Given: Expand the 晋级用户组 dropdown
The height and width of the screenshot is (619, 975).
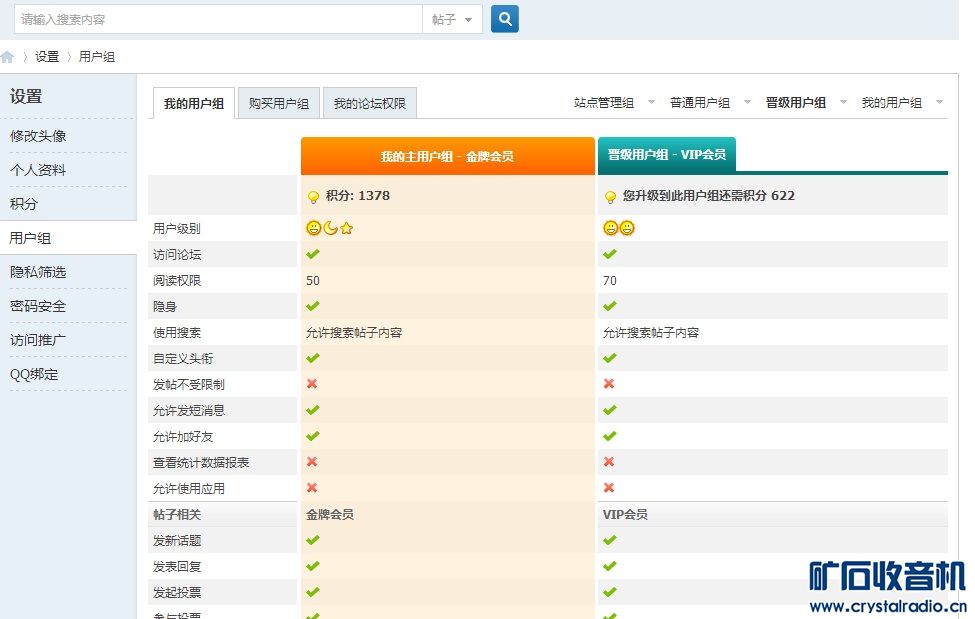Looking at the screenshot, I should 804,103.
